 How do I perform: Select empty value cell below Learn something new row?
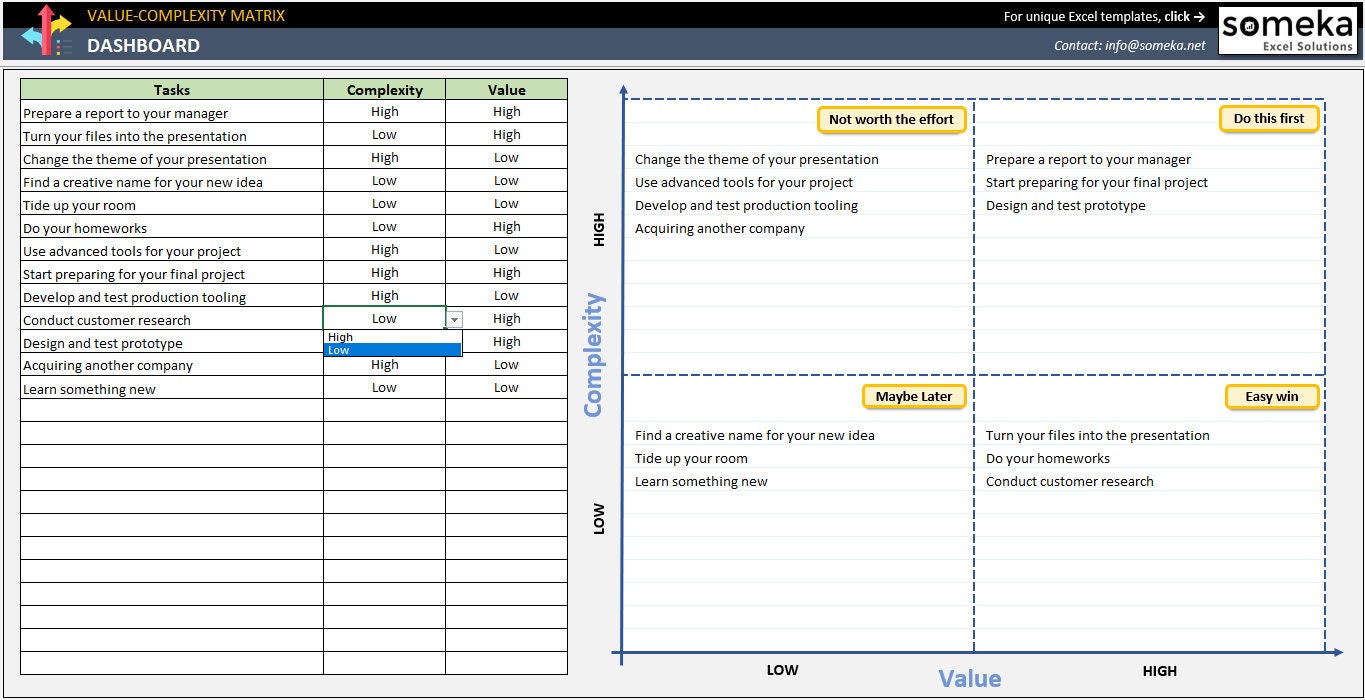pos(506,411)
